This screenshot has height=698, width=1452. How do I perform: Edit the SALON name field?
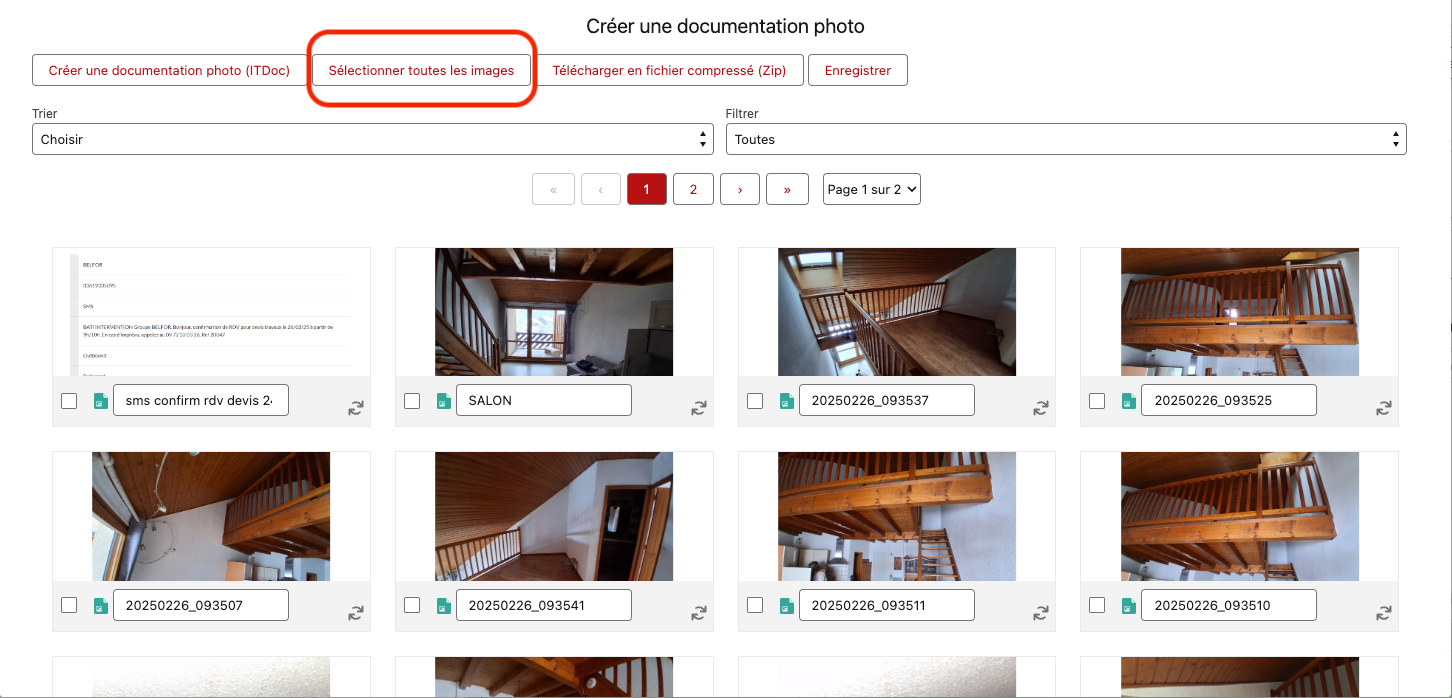[544, 400]
